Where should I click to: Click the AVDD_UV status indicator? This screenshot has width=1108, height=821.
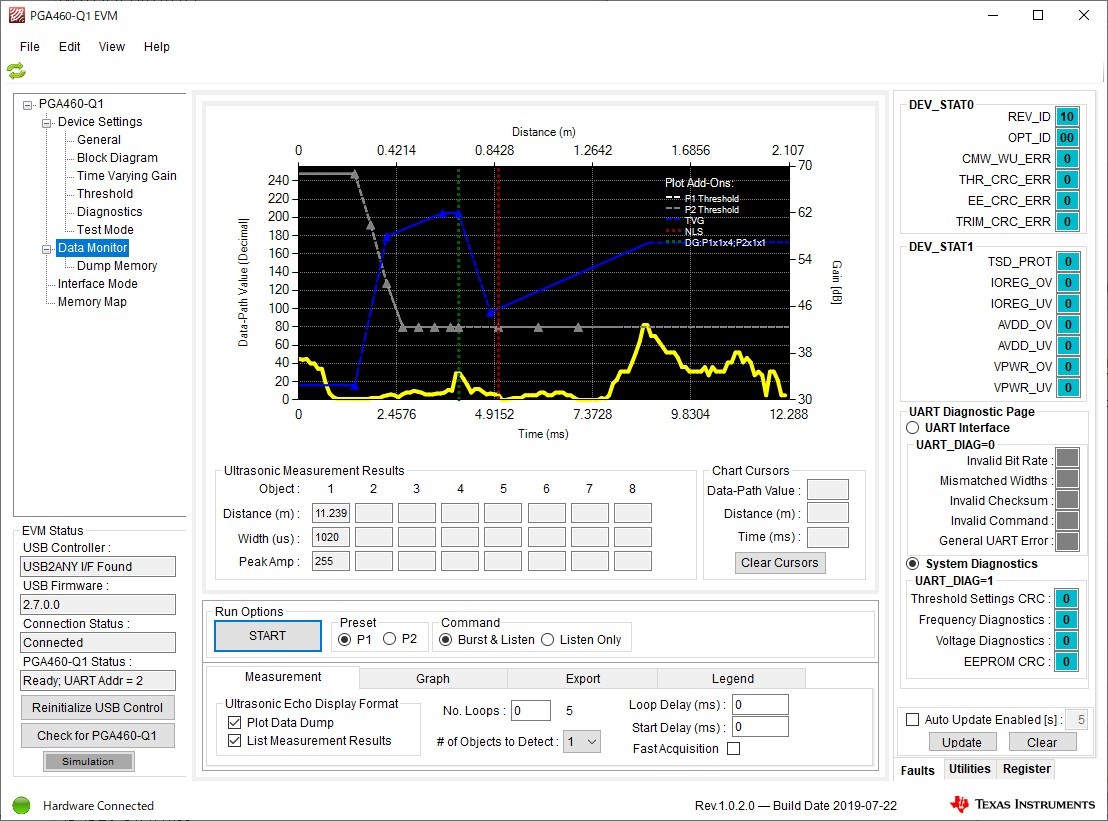(x=1068, y=345)
